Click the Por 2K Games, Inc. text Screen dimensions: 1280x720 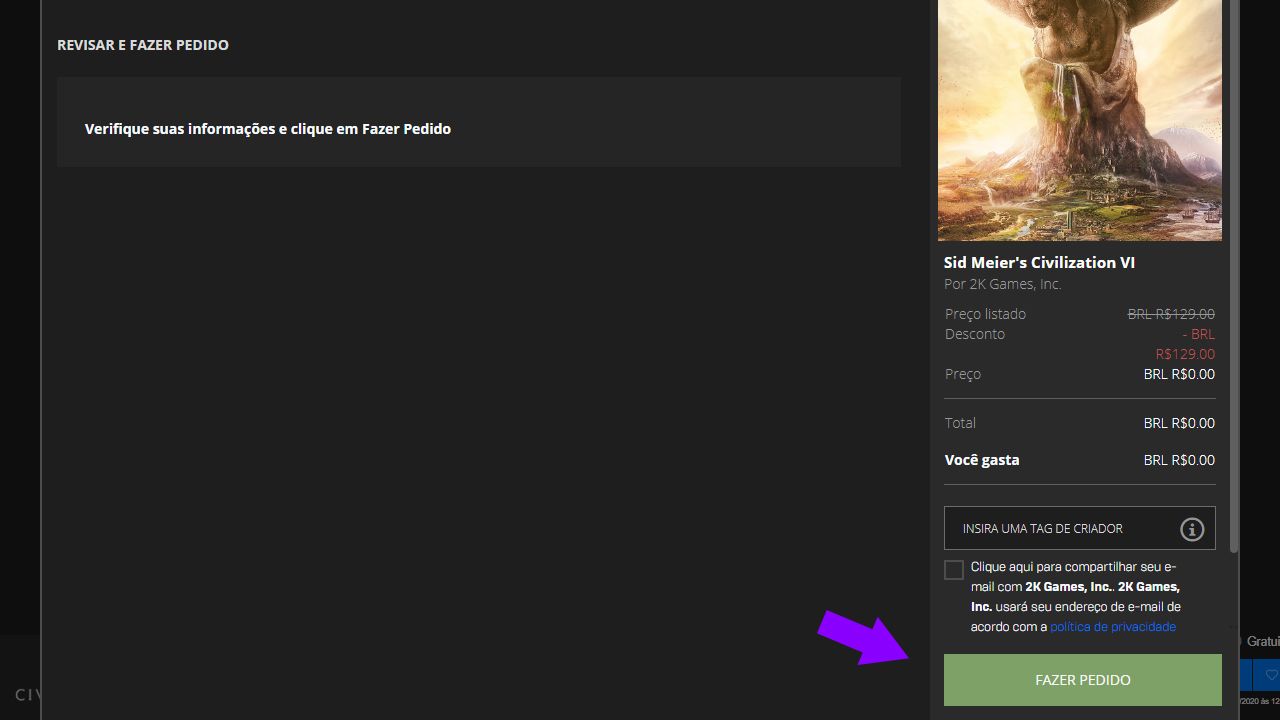(1002, 284)
